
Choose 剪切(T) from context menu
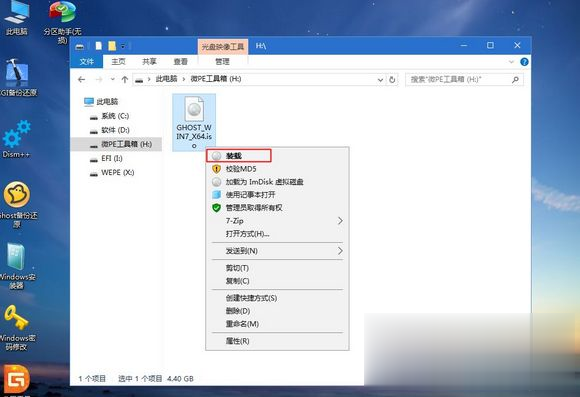(277, 268)
